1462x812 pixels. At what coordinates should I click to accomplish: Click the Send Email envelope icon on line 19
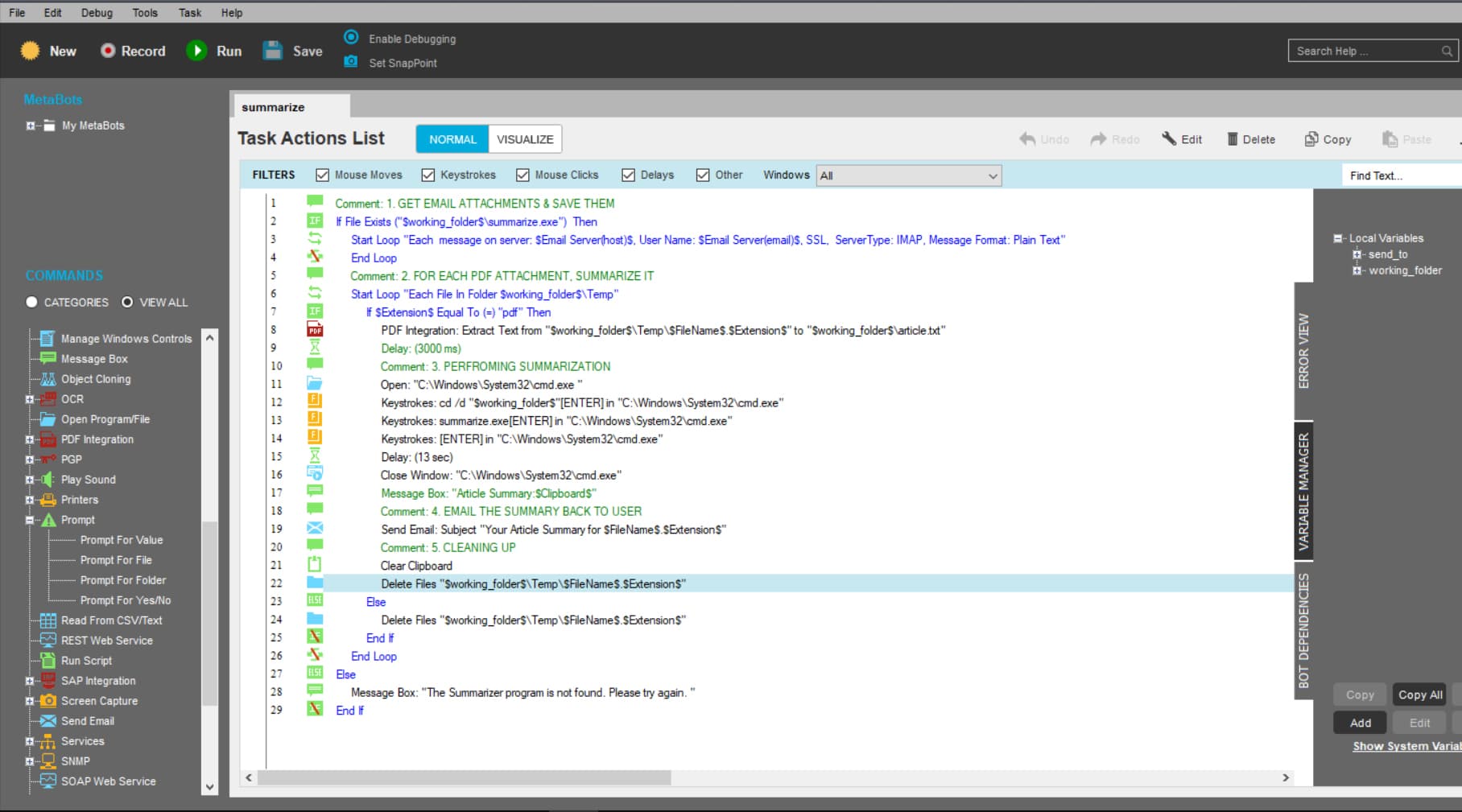(x=315, y=528)
